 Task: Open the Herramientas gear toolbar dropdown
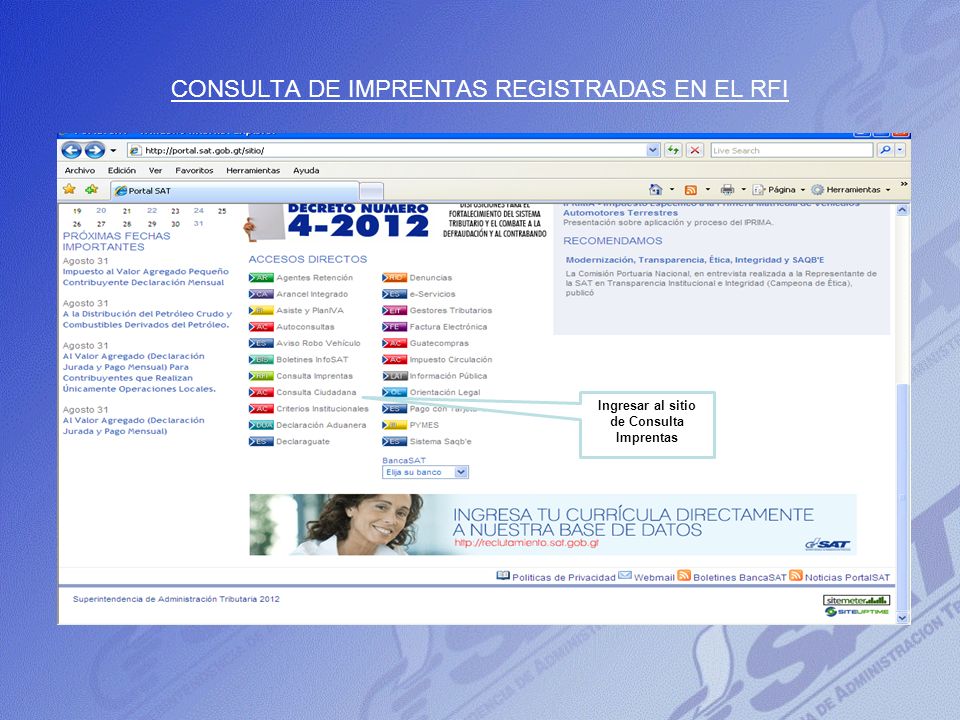(x=850, y=190)
